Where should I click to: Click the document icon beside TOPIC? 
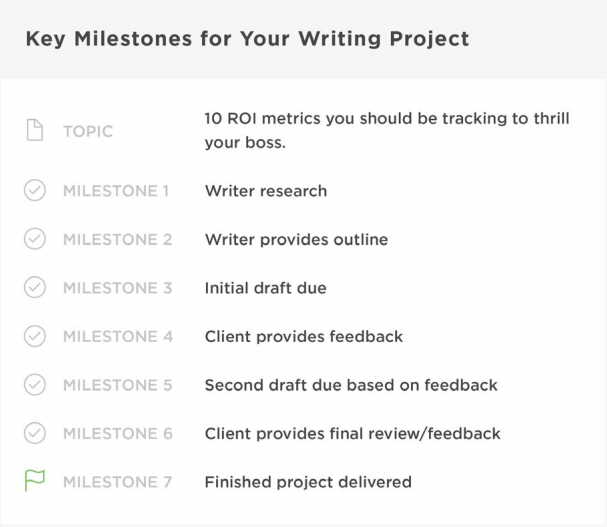(x=35, y=130)
